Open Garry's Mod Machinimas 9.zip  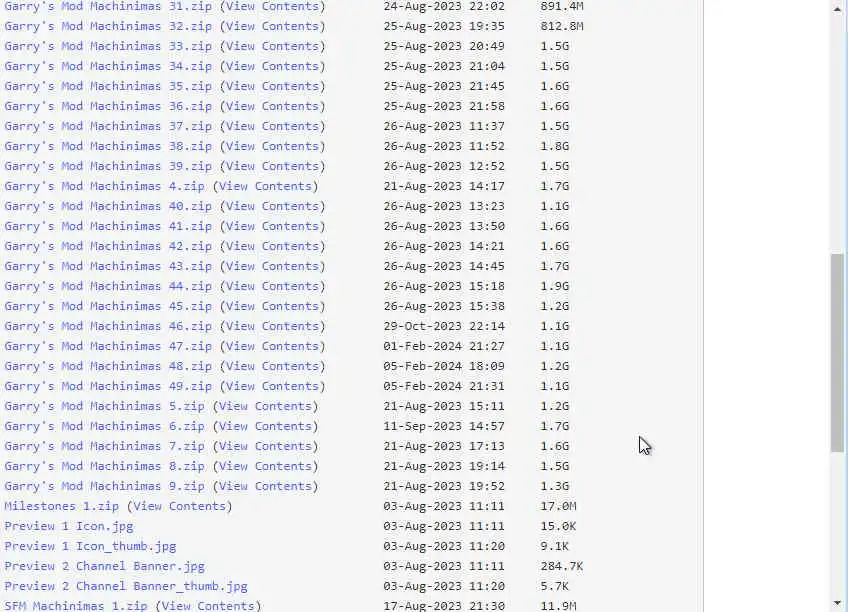point(104,487)
